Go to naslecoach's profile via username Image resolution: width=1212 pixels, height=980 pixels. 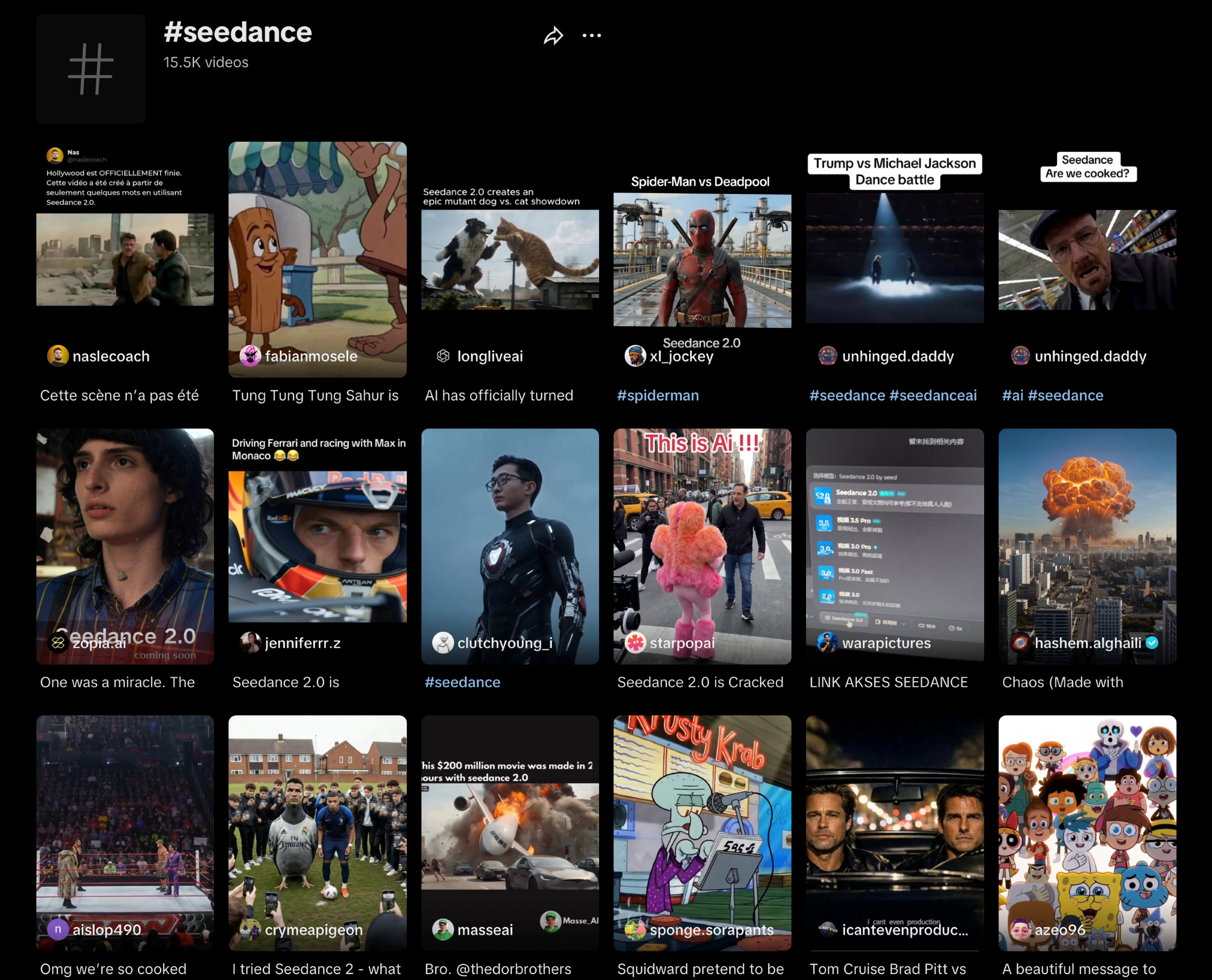[x=111, y=357]
